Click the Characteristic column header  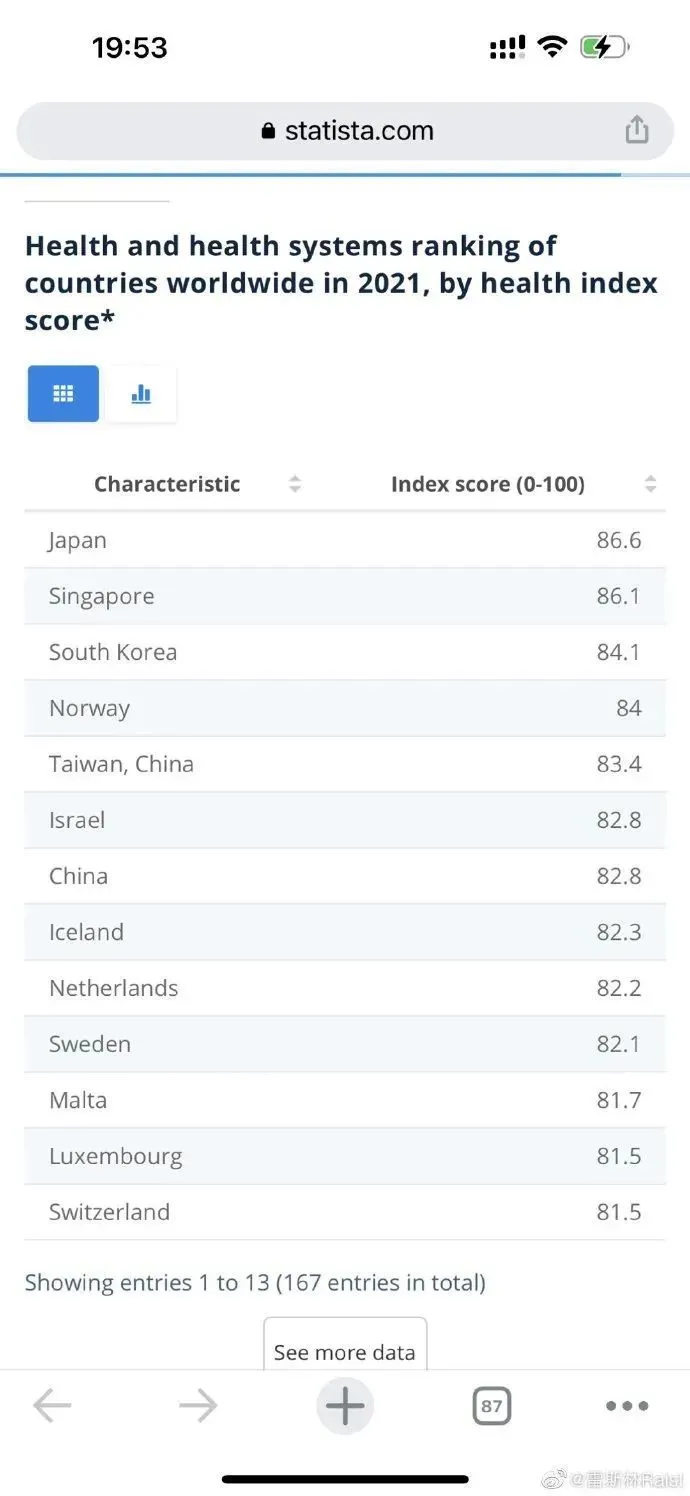pos(167,484)
